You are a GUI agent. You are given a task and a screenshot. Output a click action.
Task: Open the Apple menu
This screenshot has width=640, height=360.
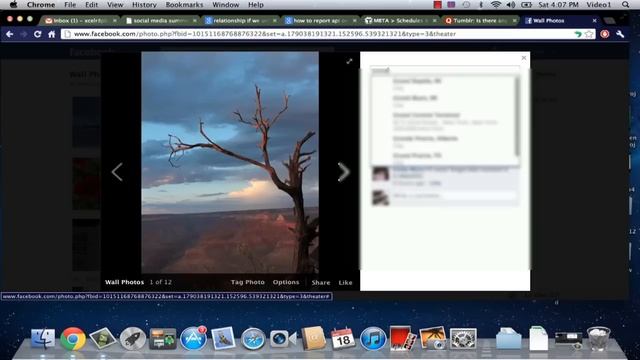(x=13, y=5)
